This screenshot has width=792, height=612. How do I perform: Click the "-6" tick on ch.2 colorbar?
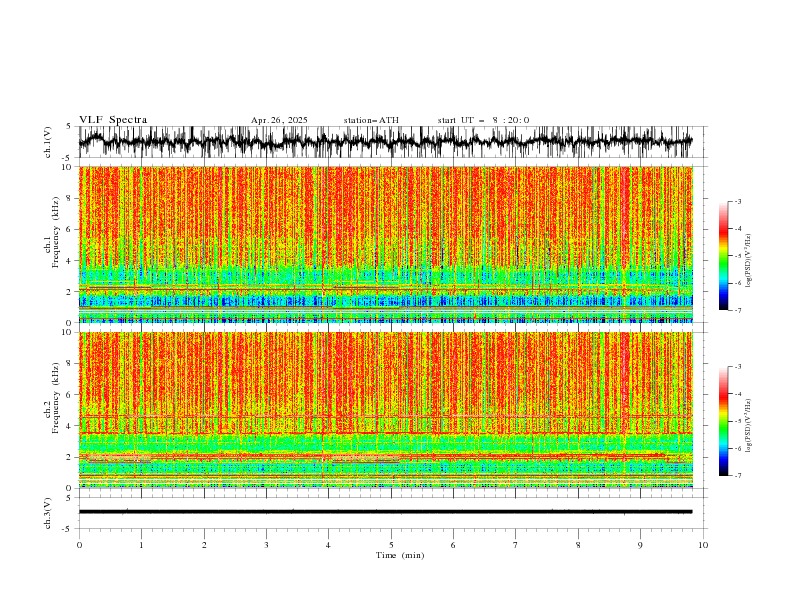(737, 448)
